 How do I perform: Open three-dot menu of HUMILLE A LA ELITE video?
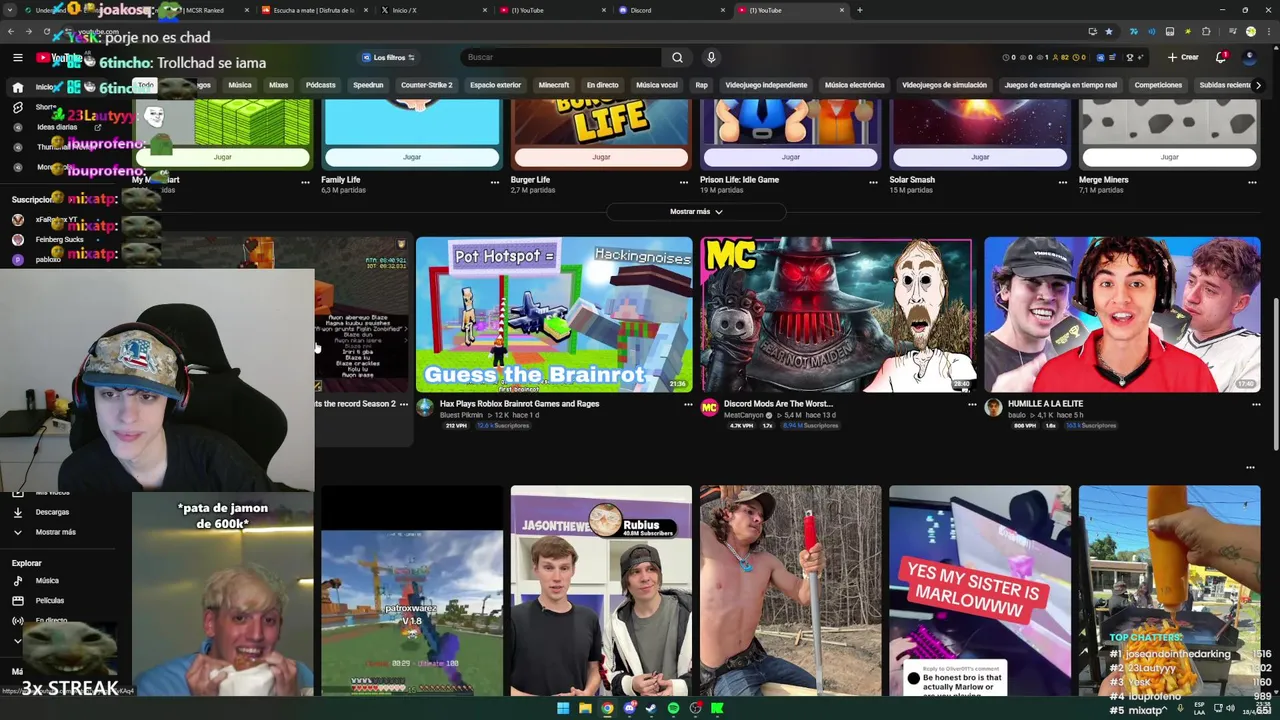[1256, 405]
